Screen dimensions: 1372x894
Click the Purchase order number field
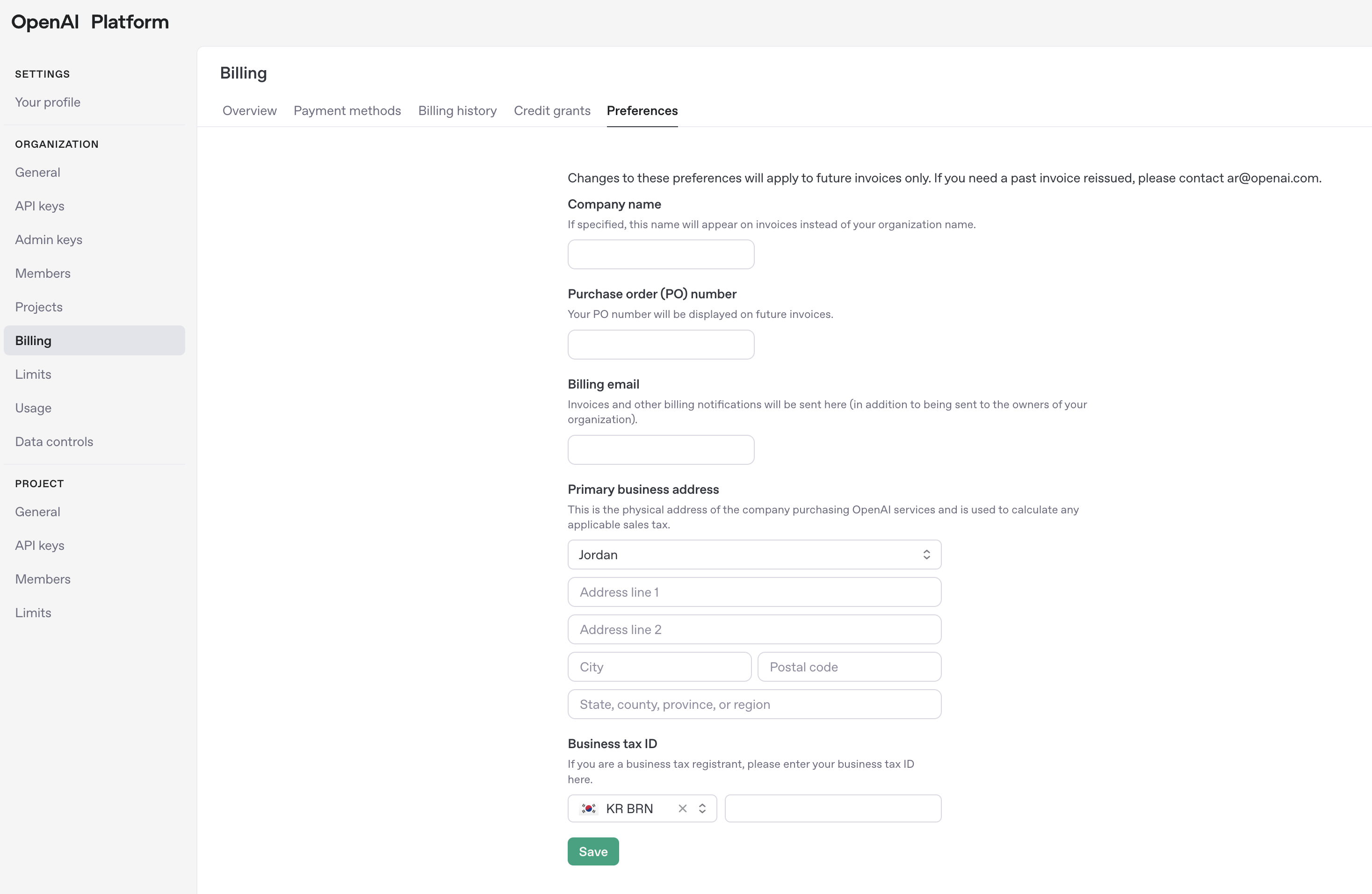point(661,345)
